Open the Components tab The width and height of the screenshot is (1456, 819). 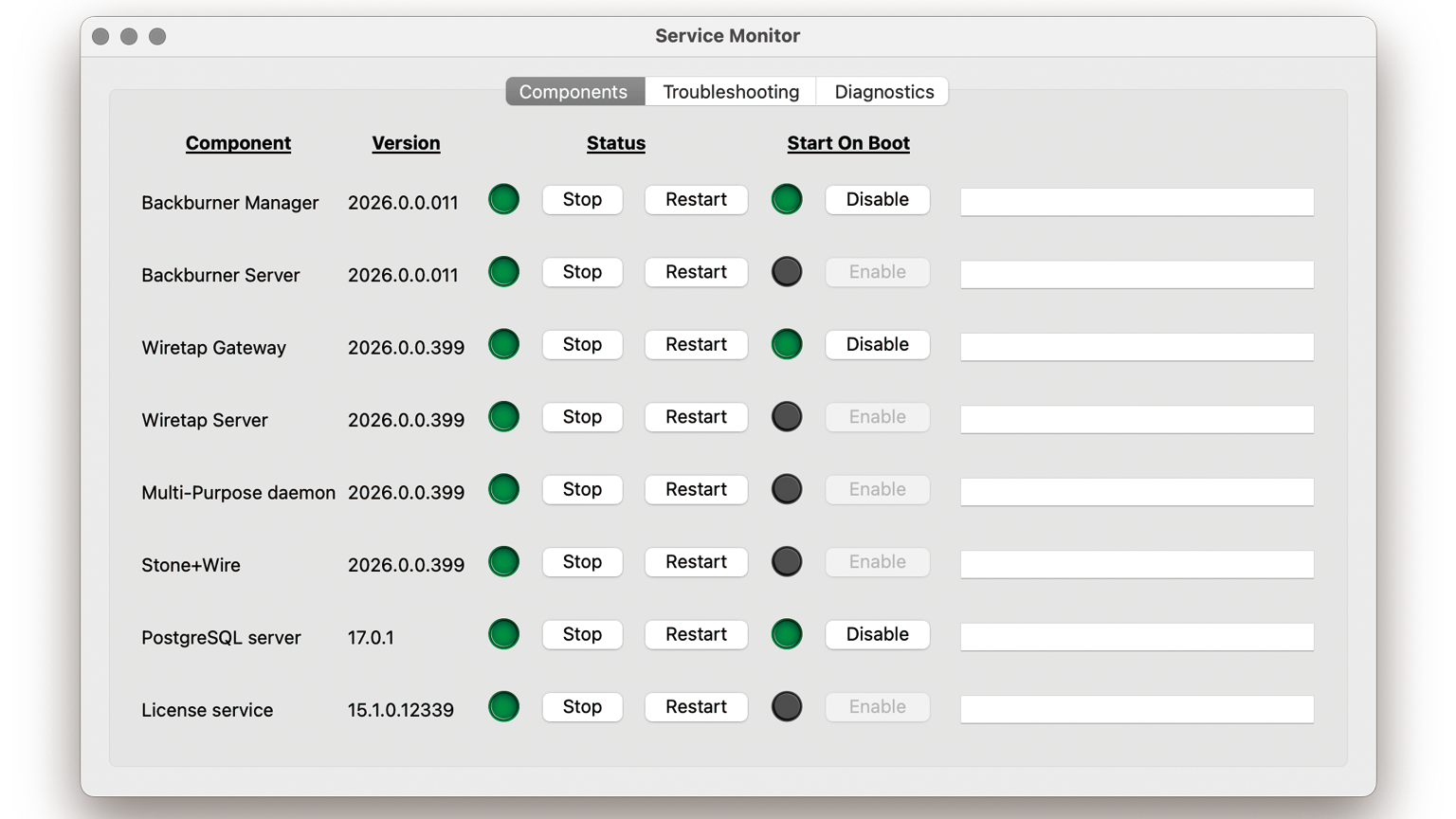coord(574,92)
